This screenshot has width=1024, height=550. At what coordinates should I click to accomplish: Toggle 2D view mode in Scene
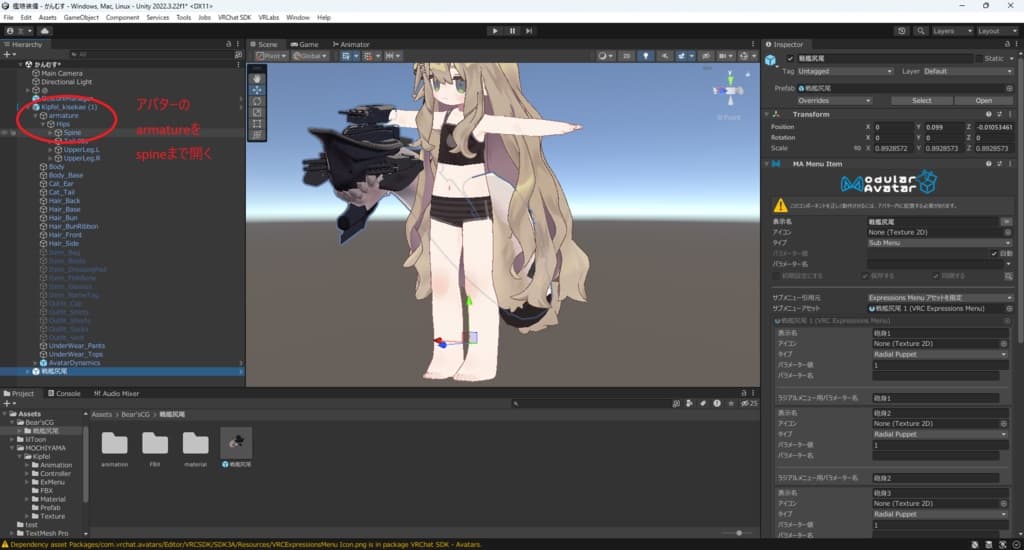click(x=627, y=56)
